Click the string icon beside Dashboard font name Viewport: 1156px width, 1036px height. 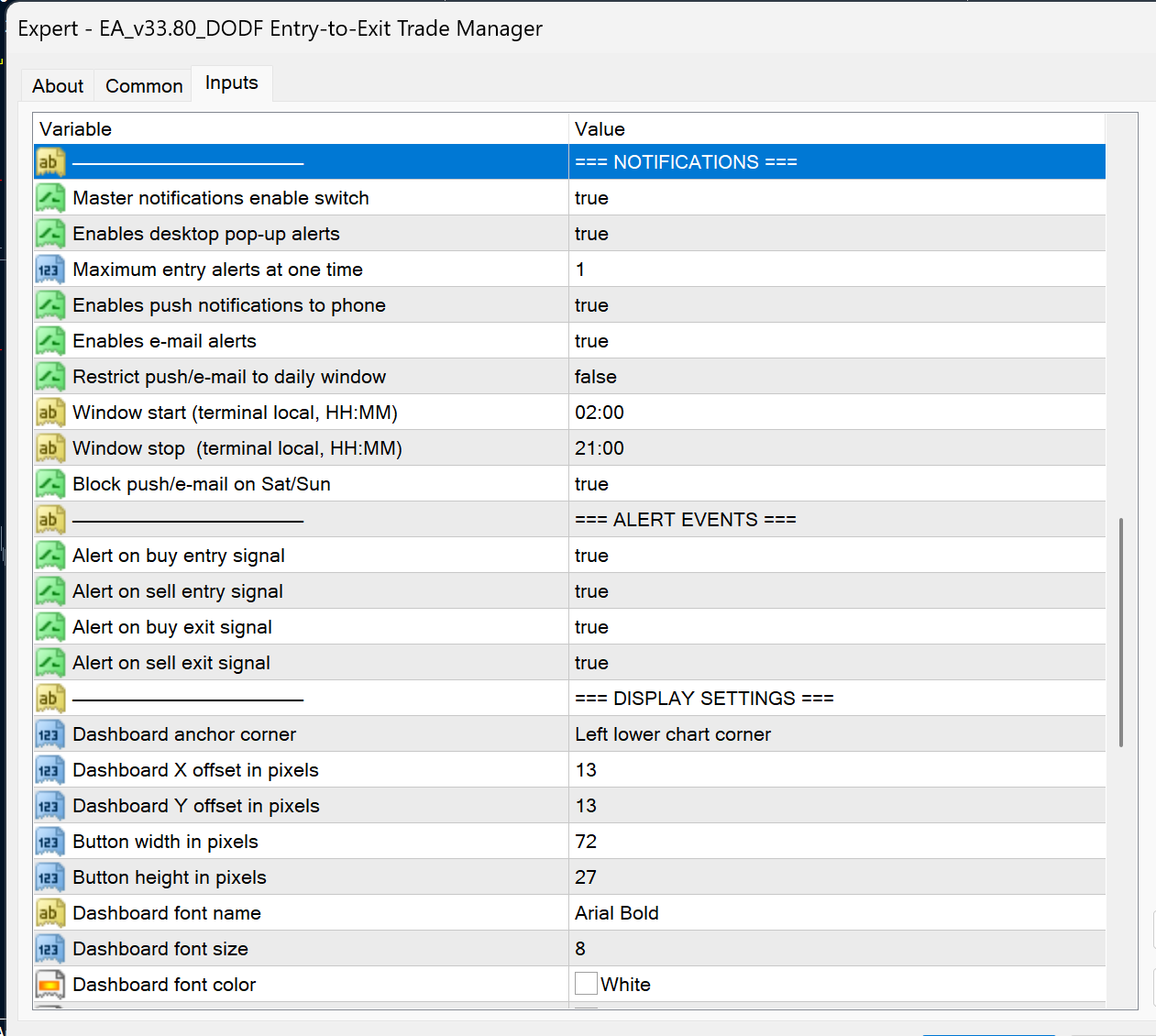[50, 913]
